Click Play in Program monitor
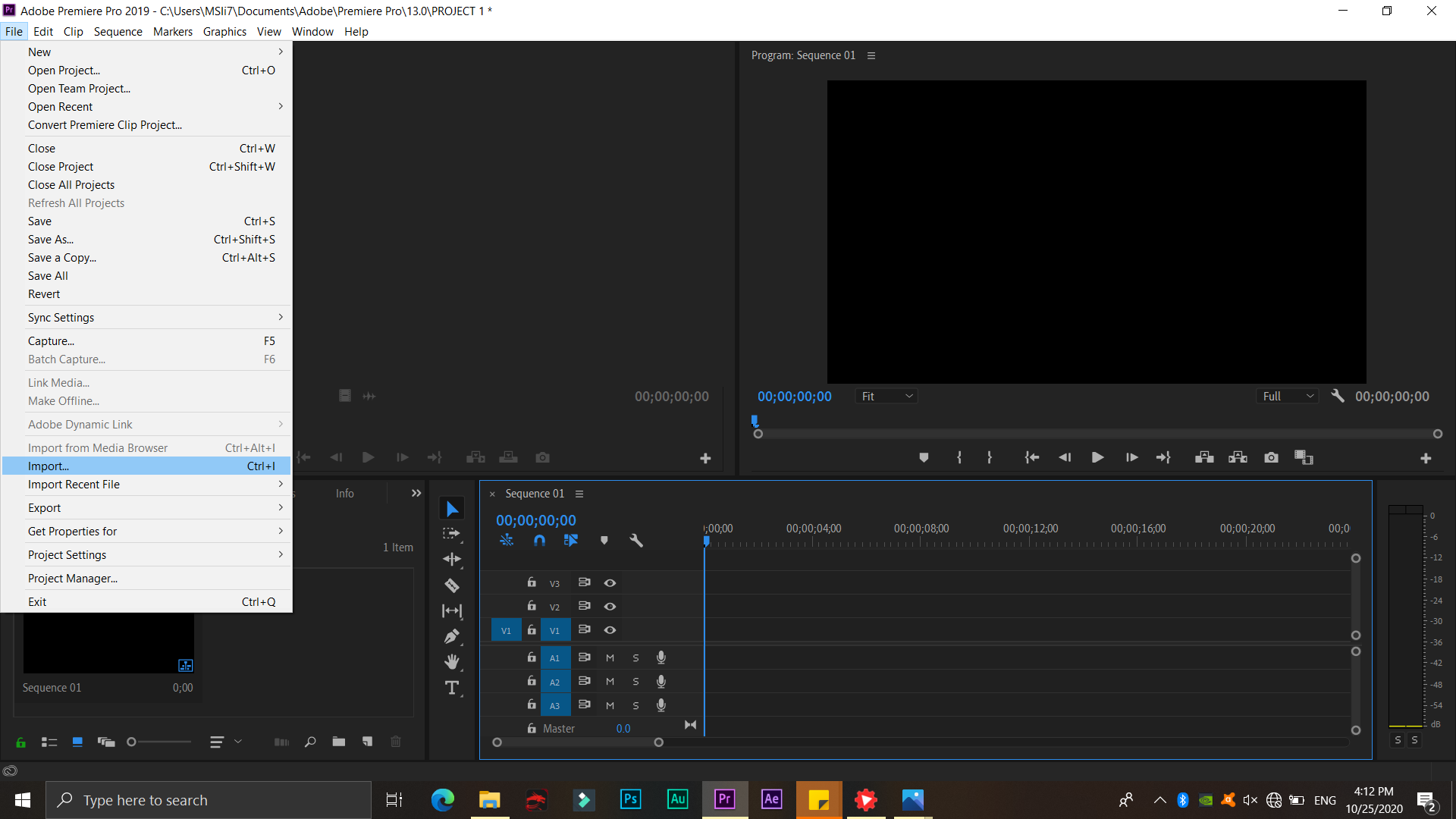The image size is (1456, 819). 1097,457
